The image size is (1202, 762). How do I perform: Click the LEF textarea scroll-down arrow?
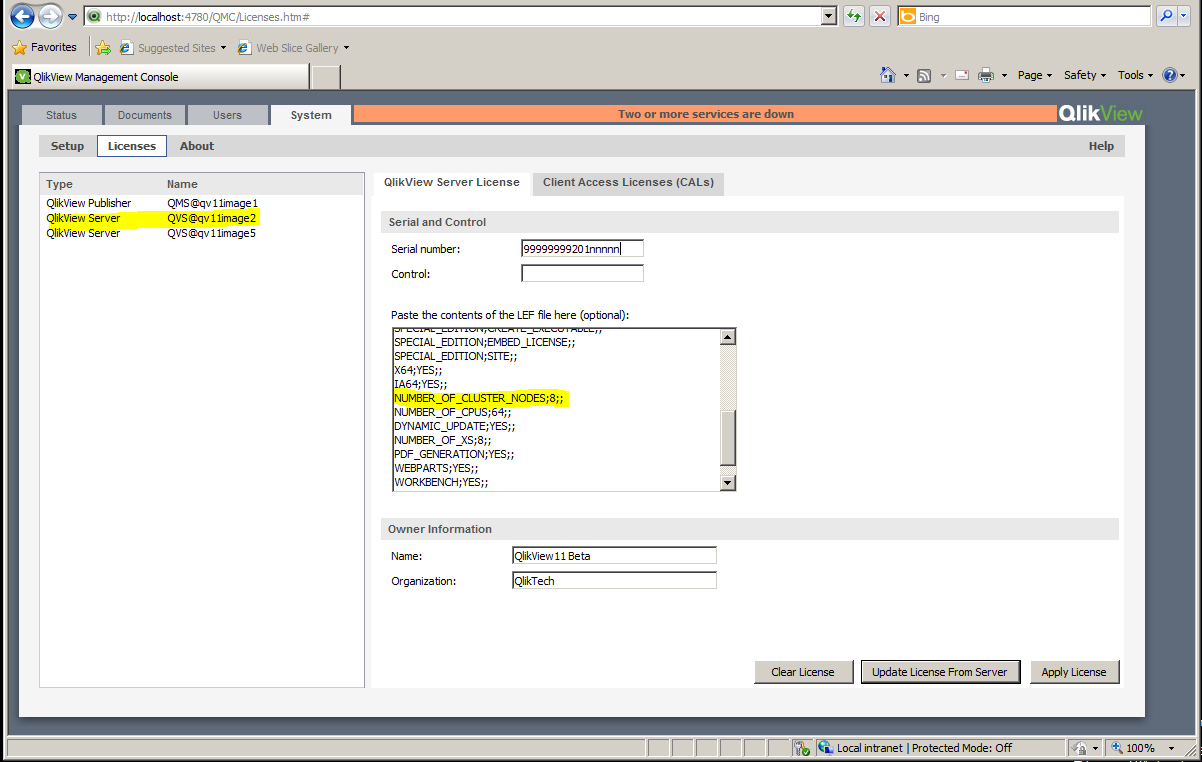click(728, 484)
